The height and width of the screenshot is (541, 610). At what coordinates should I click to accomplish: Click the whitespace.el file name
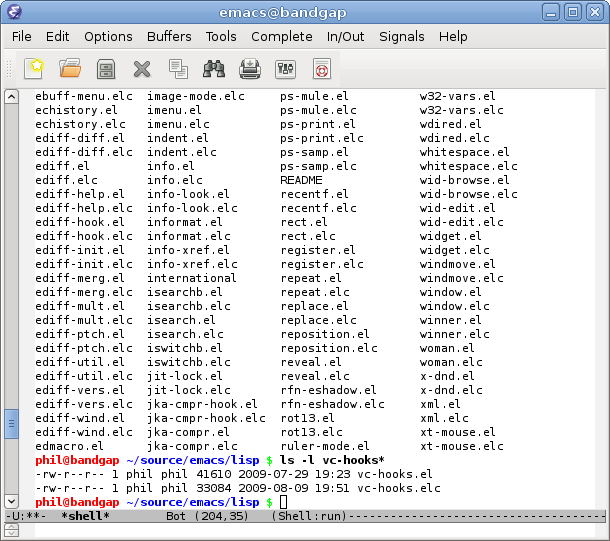pyautogui.click(x=464, y=152)
